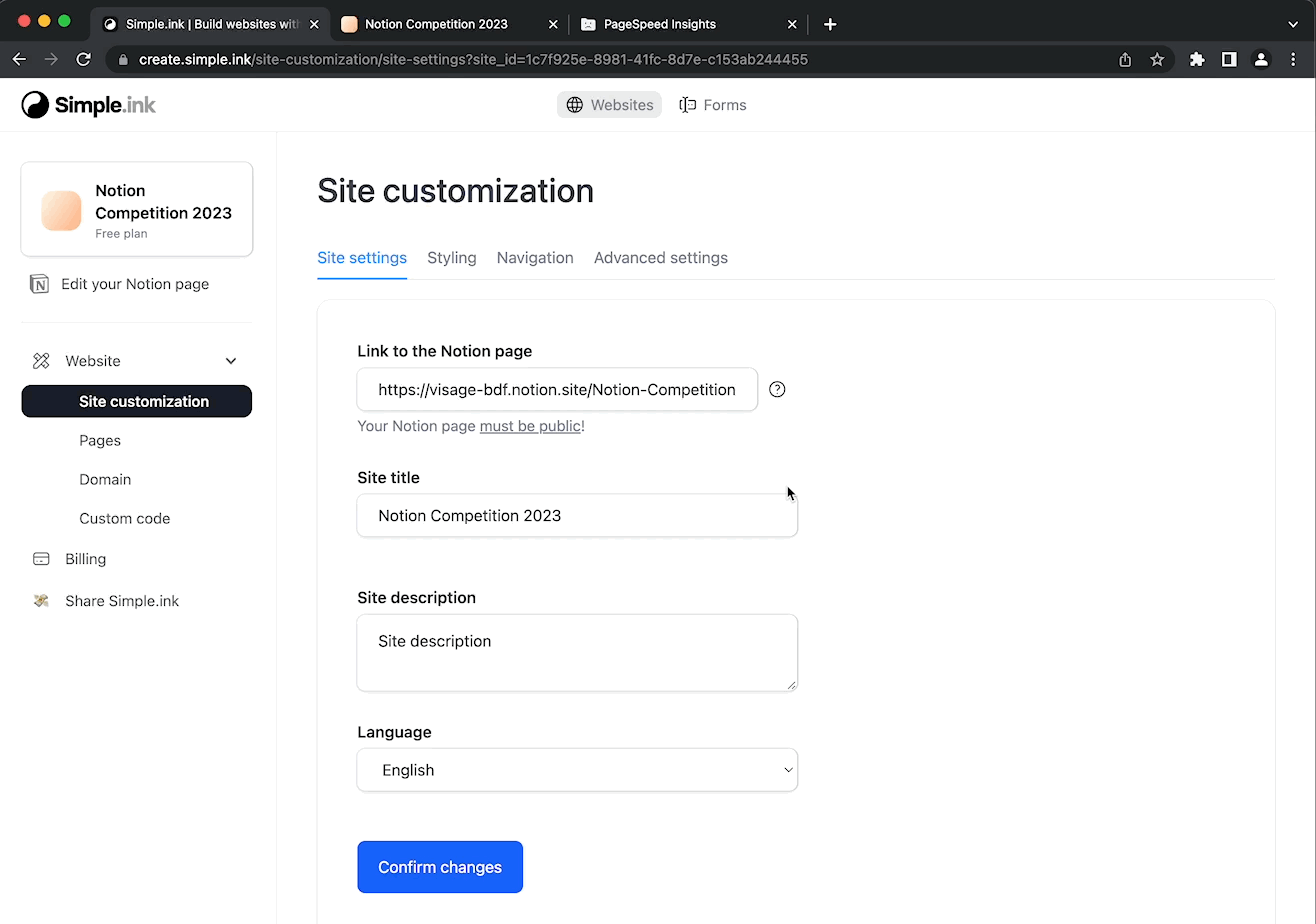This screenshot has height=924, width=1316.
Task: Reload the page with refresh icon
Action: point(84,59)
